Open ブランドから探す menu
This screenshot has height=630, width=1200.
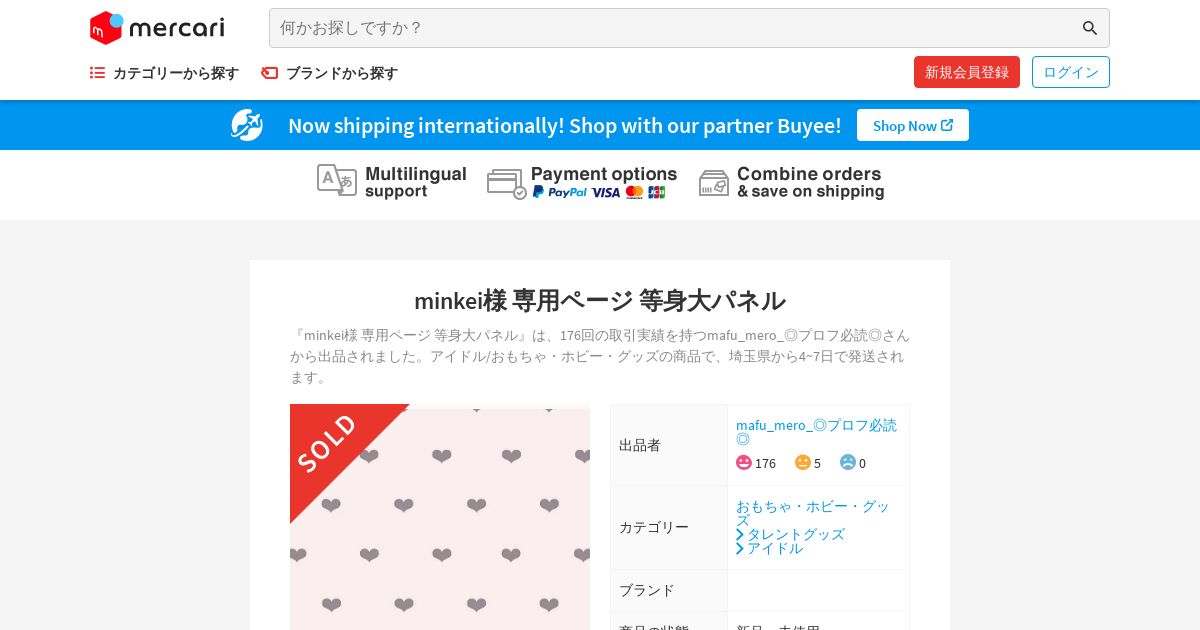pos(341,73)
